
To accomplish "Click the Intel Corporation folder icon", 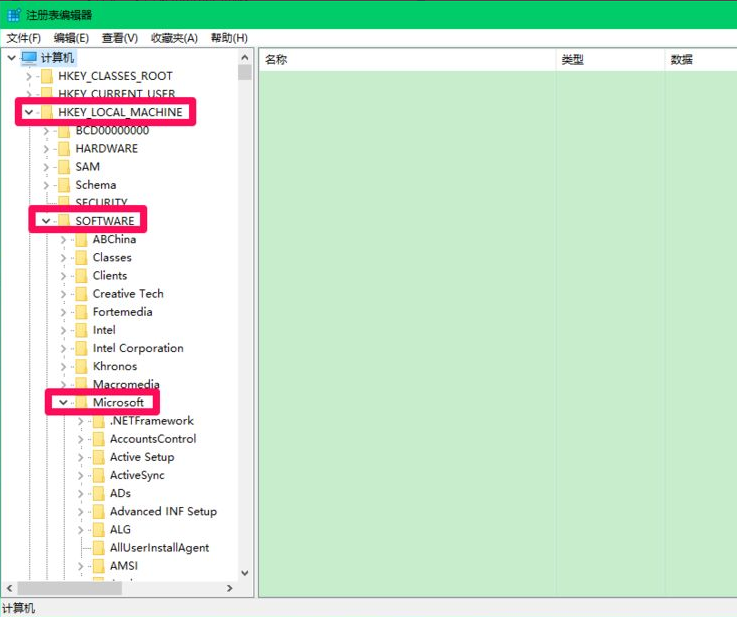I will 81,349.
